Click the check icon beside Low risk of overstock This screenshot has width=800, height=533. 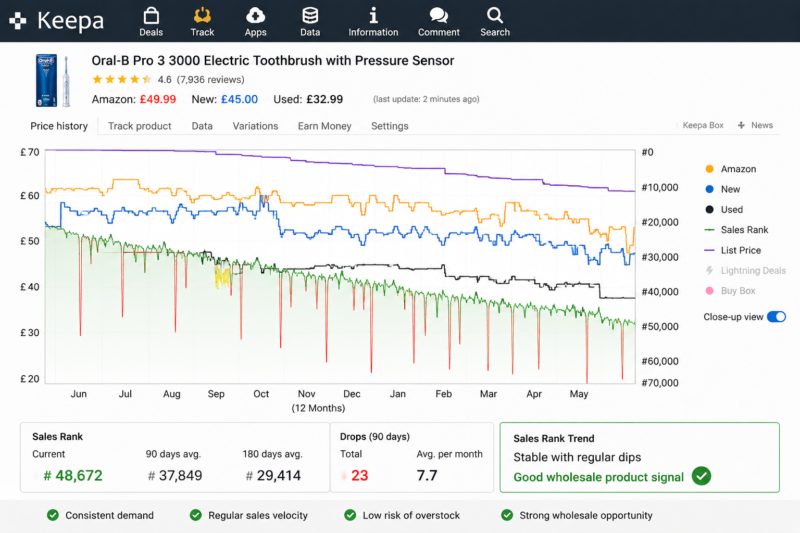click(350, 515)
